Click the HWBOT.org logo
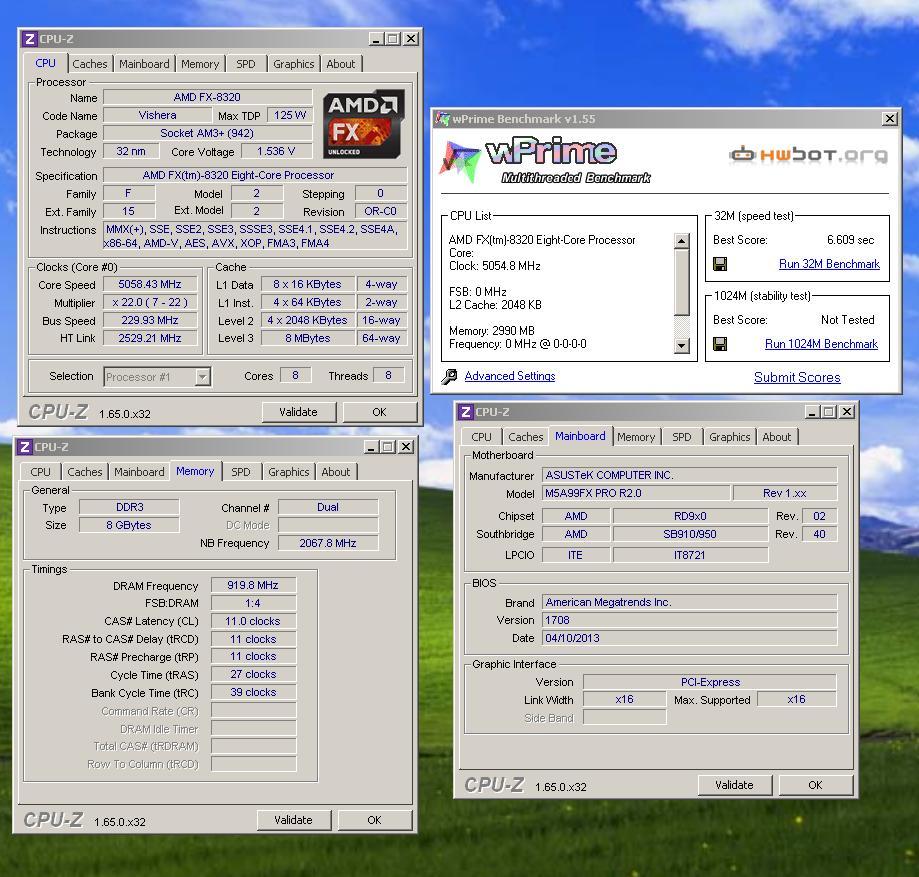919x877 pixels. (x=809, y=155)
